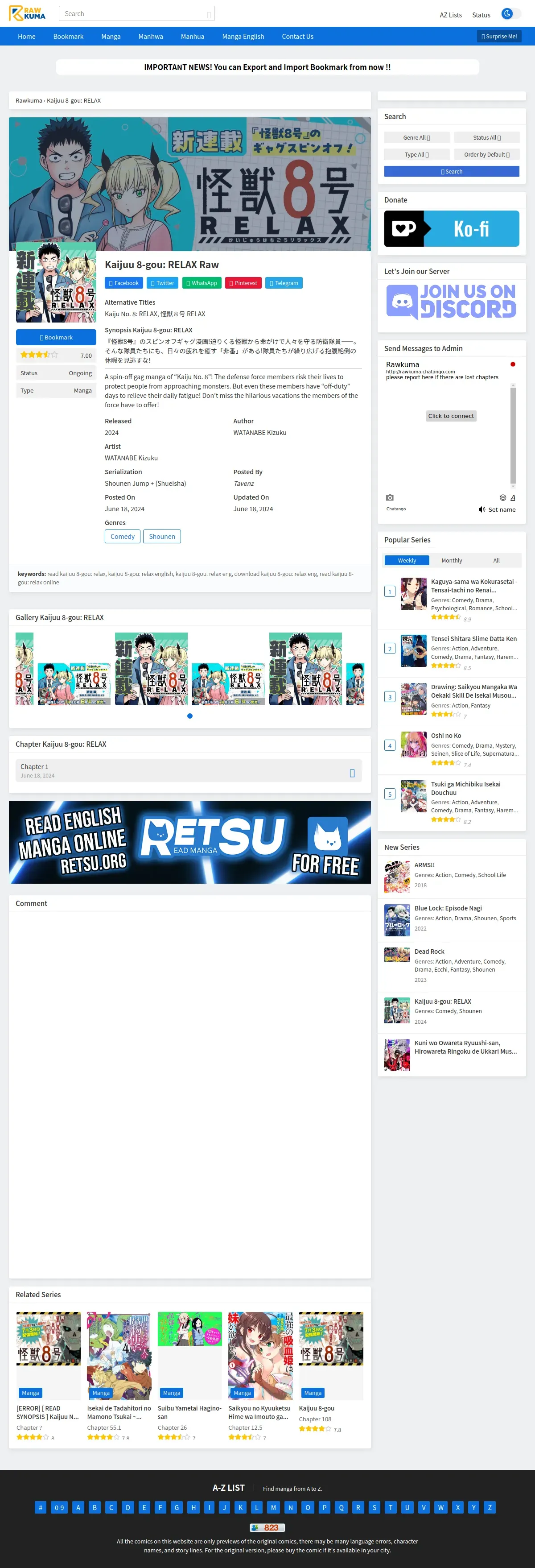The width and height of the screenshot is (535, 1568).
Task: Open Blue Lock: Episode Nagi
Action: pos(448,908)
